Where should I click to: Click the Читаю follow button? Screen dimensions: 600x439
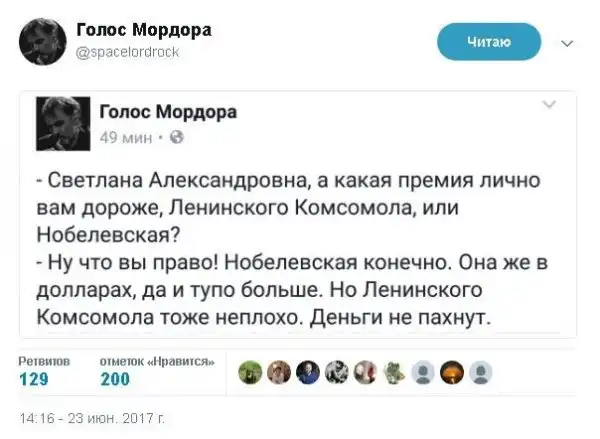[490, 42]
